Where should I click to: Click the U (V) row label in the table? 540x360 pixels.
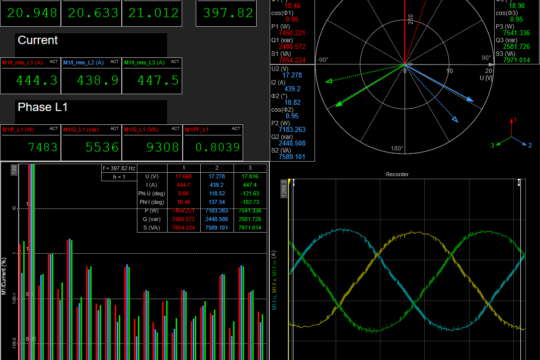pos(152,176)
